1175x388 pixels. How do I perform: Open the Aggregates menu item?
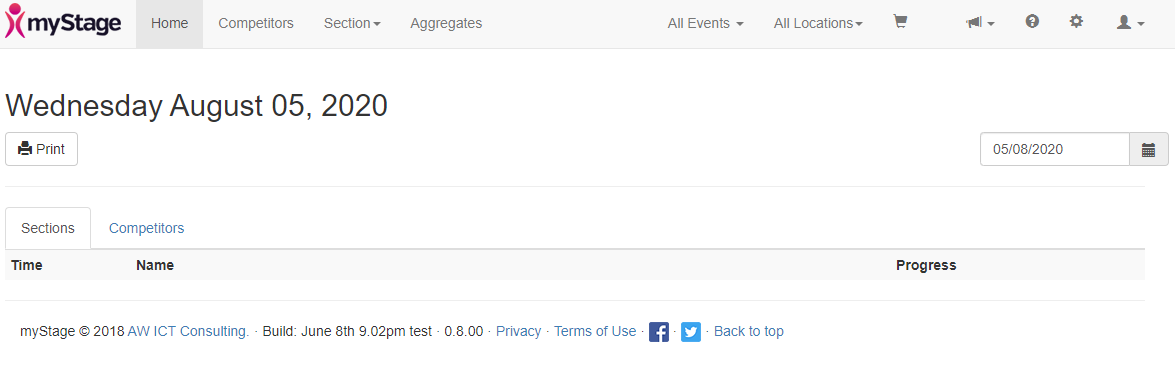[x=446, y=23]
